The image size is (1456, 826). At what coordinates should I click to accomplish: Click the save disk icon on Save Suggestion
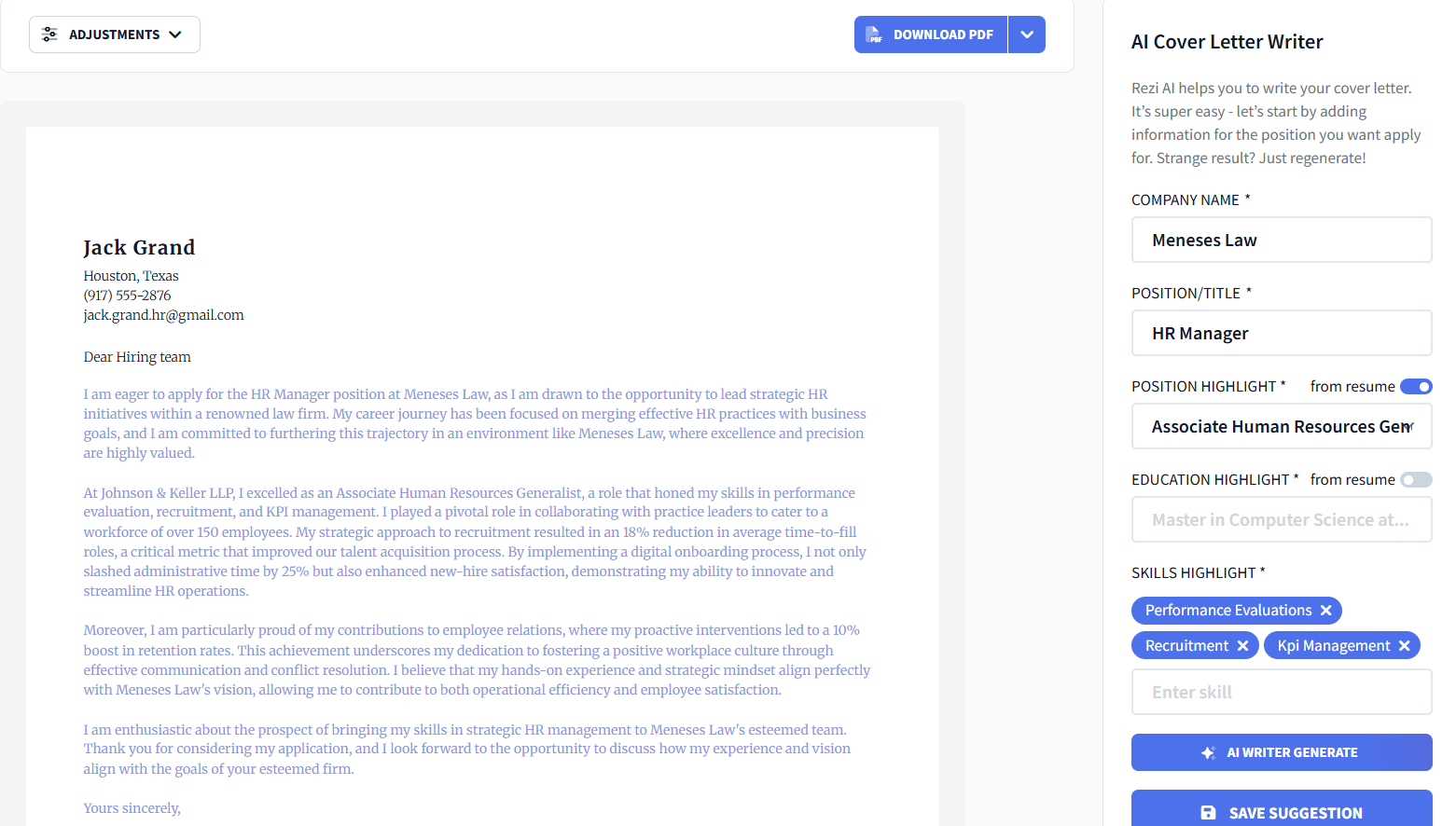pyautogui.click(x=1208, y=812)
